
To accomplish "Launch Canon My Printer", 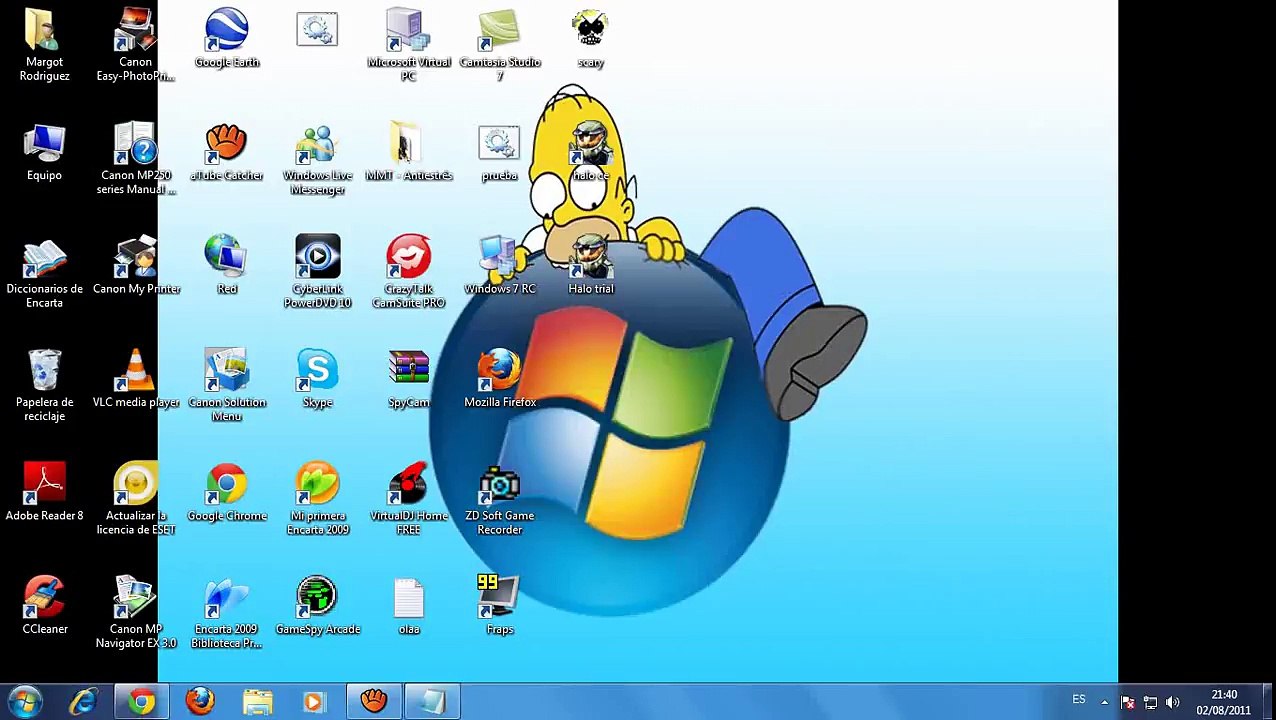I will coord(136,265).
